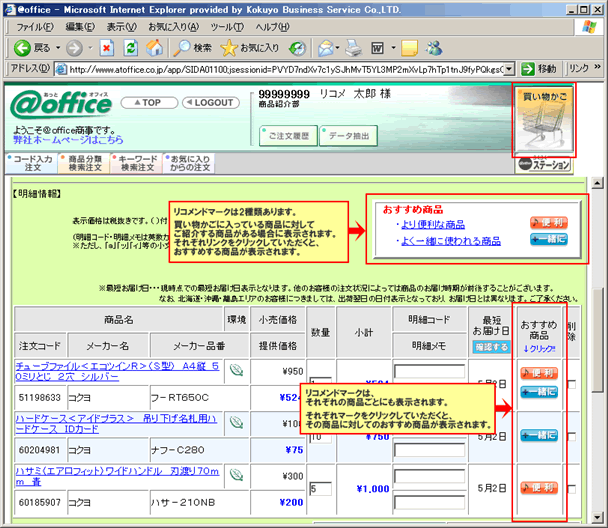Viewport: 608px width, 528px height.
Task: Tick delete checkbox for ハードケース row
Action: (x=571, y=437)
